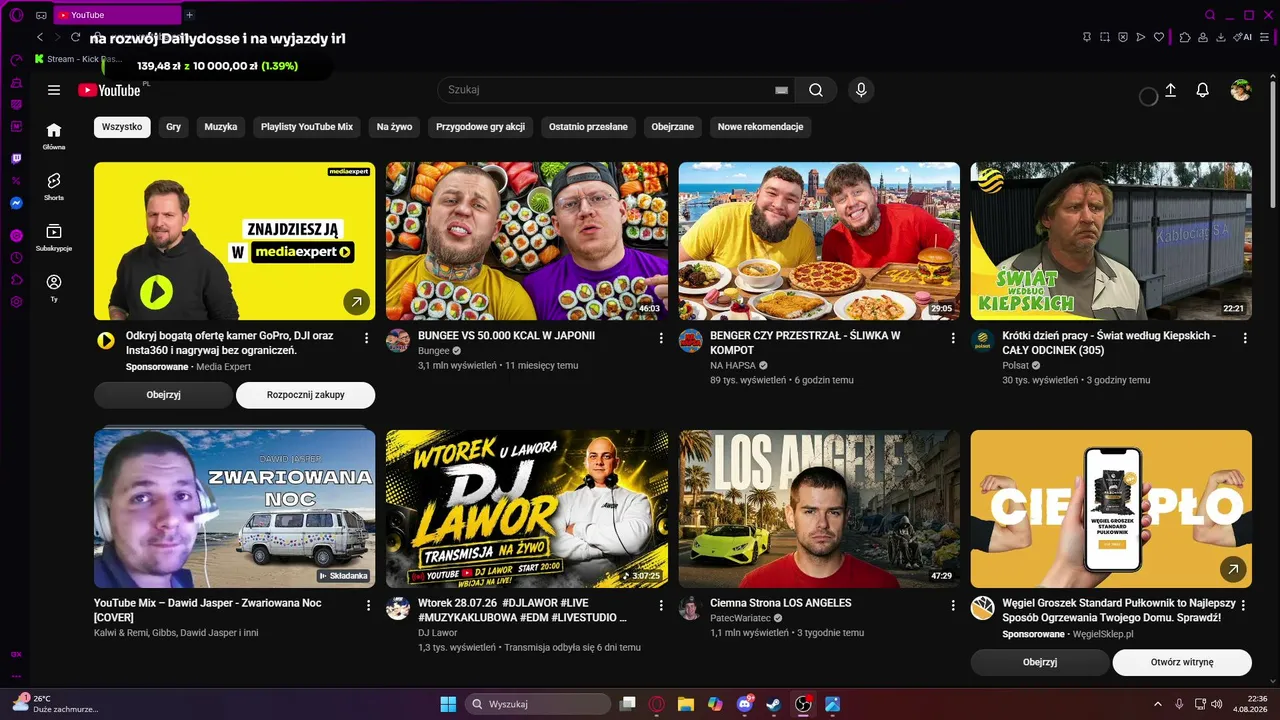Select the Nowe rekomendacje chip
This screenshot has height=720, width=1280.
point(761,127)
